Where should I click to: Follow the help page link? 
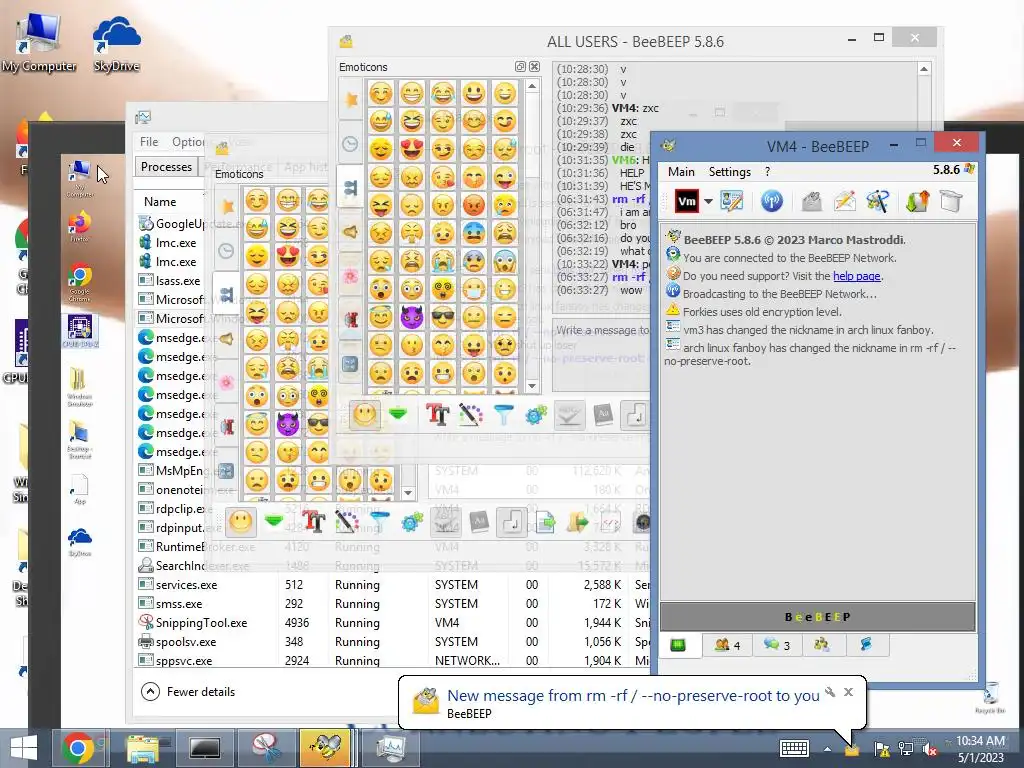click(x=857, y=276)
